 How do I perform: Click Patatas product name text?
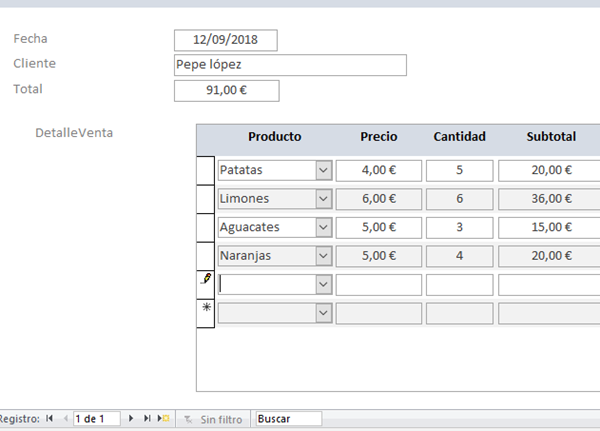pyautogui.click(x=241, y=170)
